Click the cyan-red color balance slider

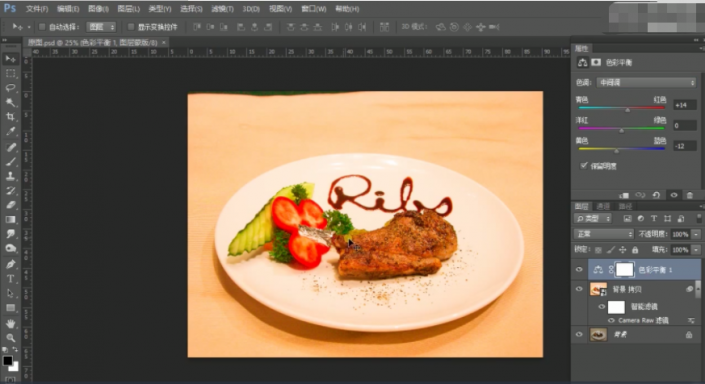click(x=621, y=108)
